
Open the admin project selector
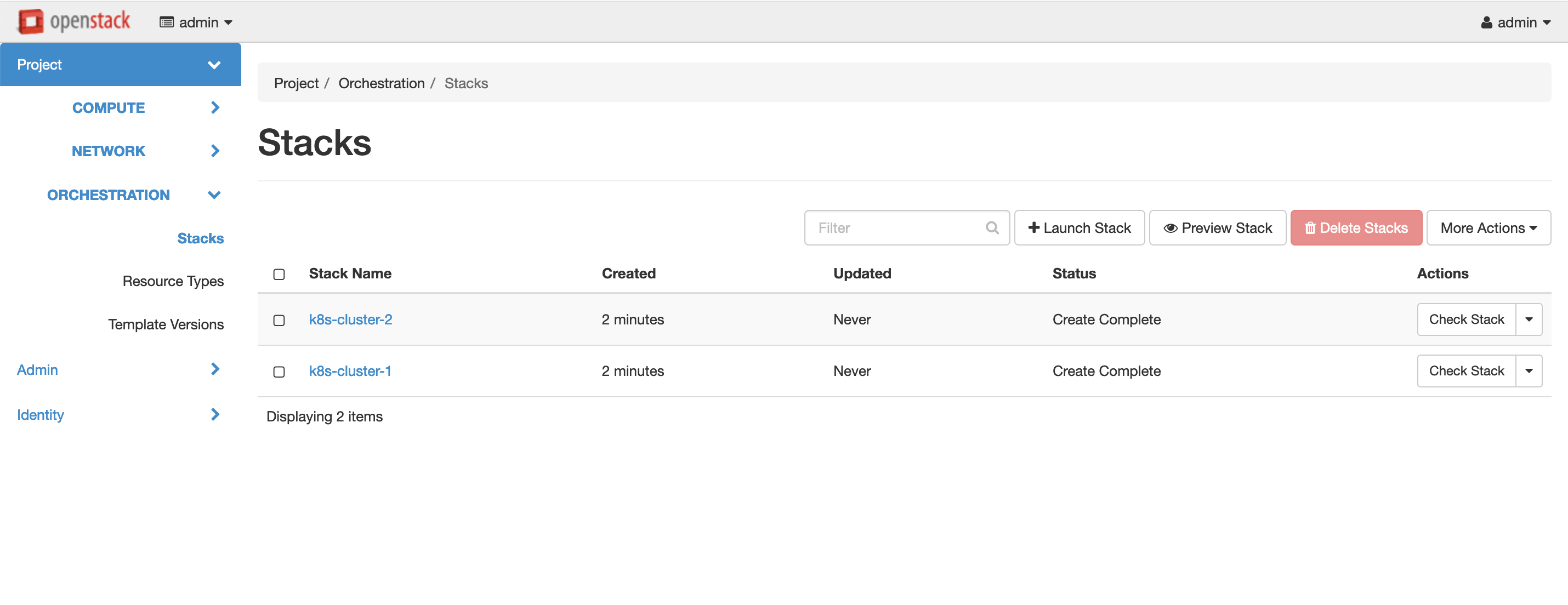(x=196, y=22)
